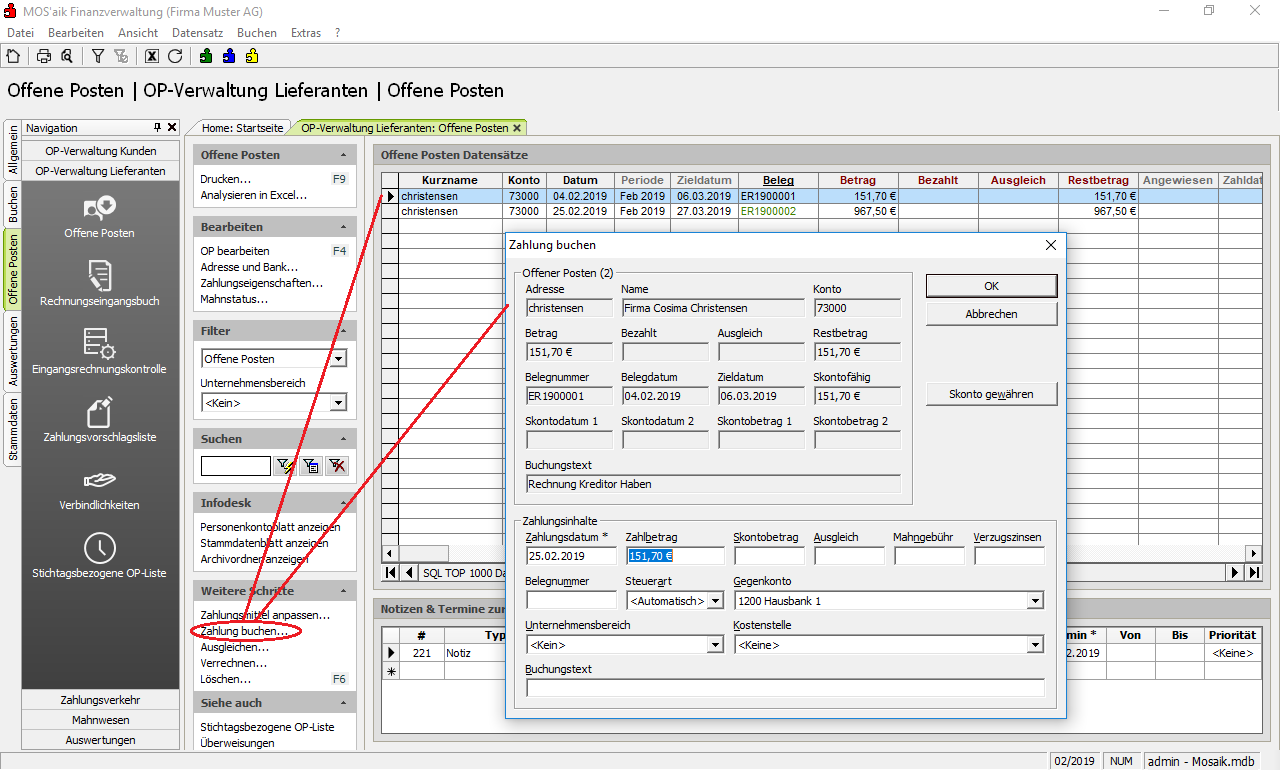Click the refresh arrow toolbar icon
This screenshot has width=1280, height=770.
coord(175,56)
